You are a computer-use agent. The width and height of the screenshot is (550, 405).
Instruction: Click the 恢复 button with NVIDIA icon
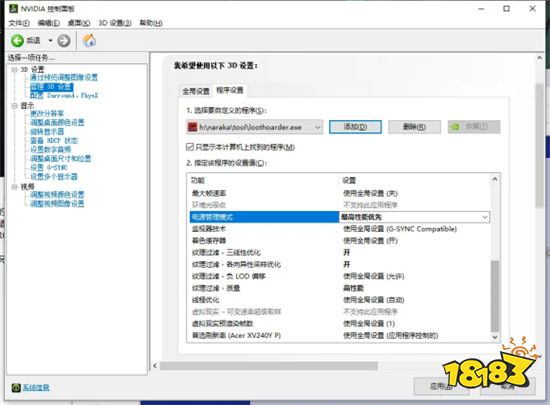click(x=474, y=127)
